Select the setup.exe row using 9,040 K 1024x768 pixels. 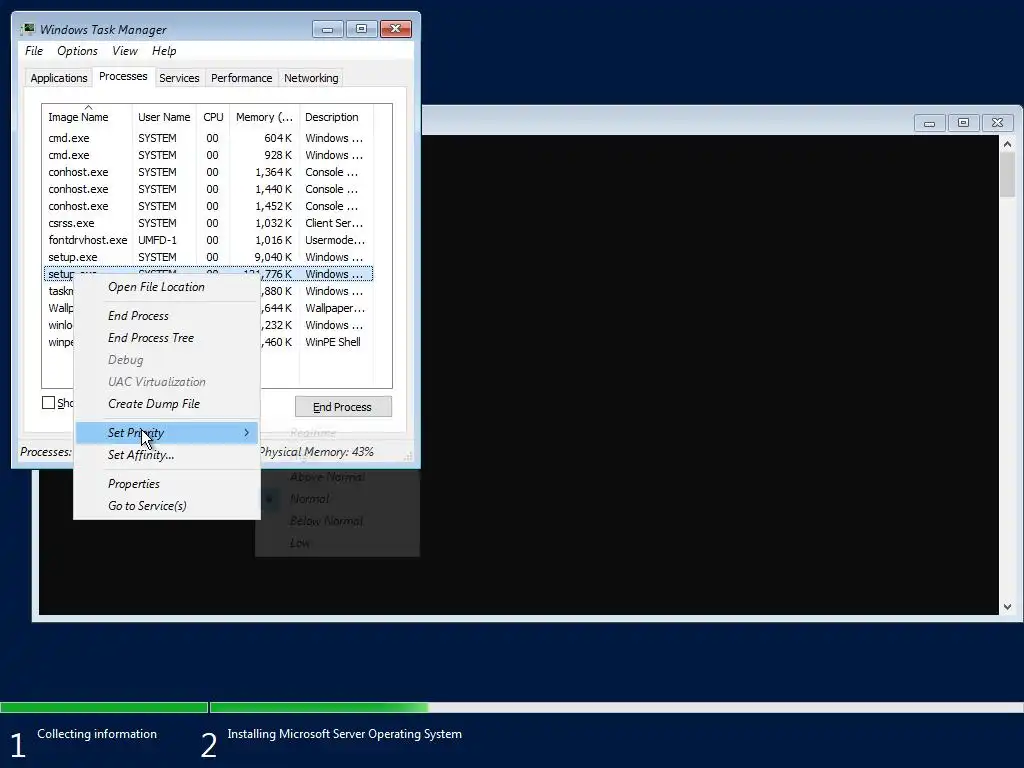click(x=208, y=257)
